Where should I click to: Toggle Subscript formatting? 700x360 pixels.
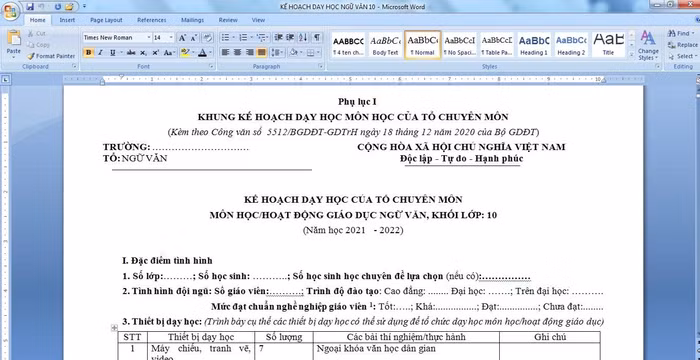tap(143, 53)
